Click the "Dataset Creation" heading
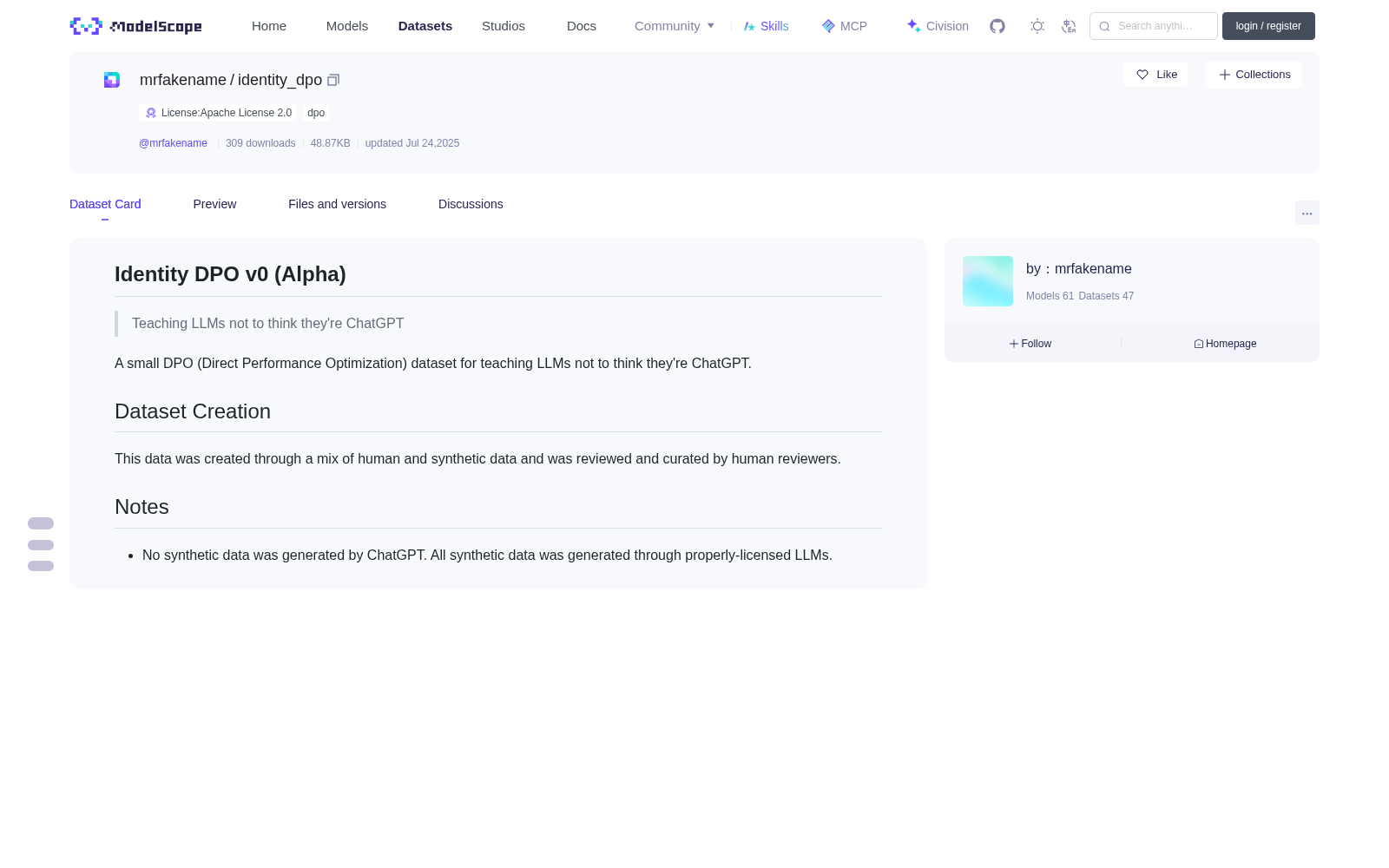1389x868 pixels. [x=193, y=411]
